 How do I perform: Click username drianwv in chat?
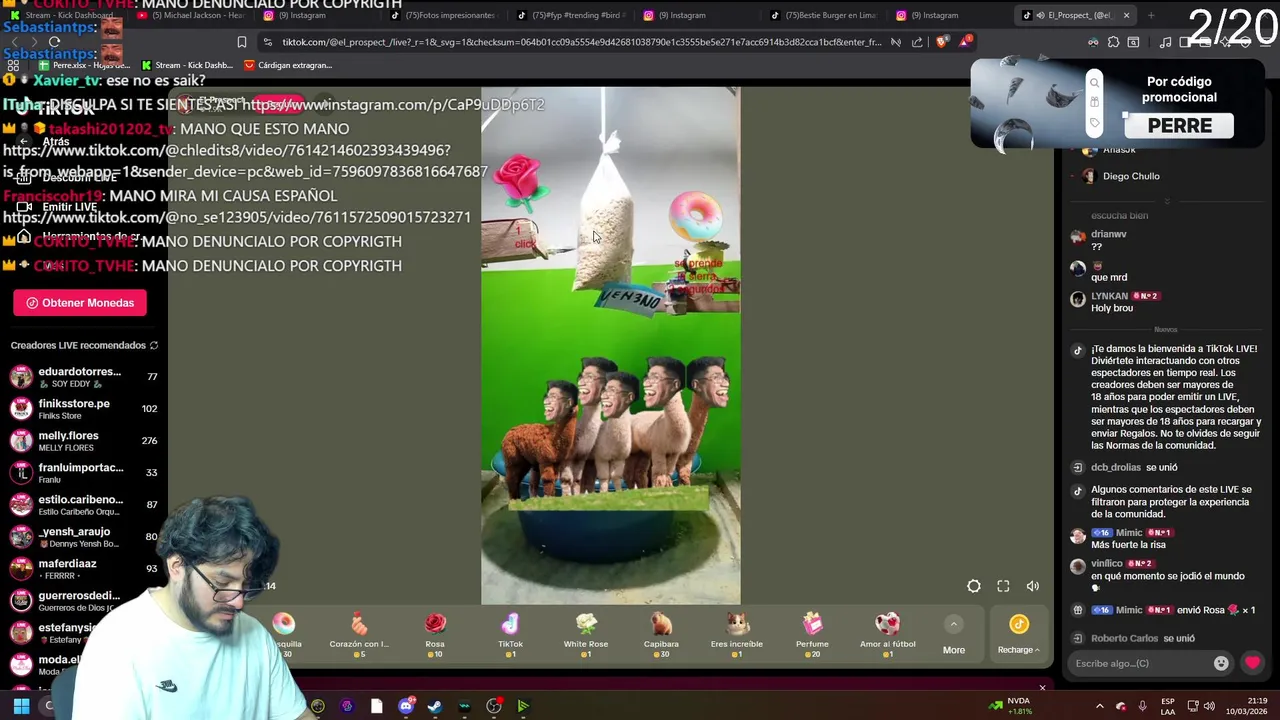1108,234
